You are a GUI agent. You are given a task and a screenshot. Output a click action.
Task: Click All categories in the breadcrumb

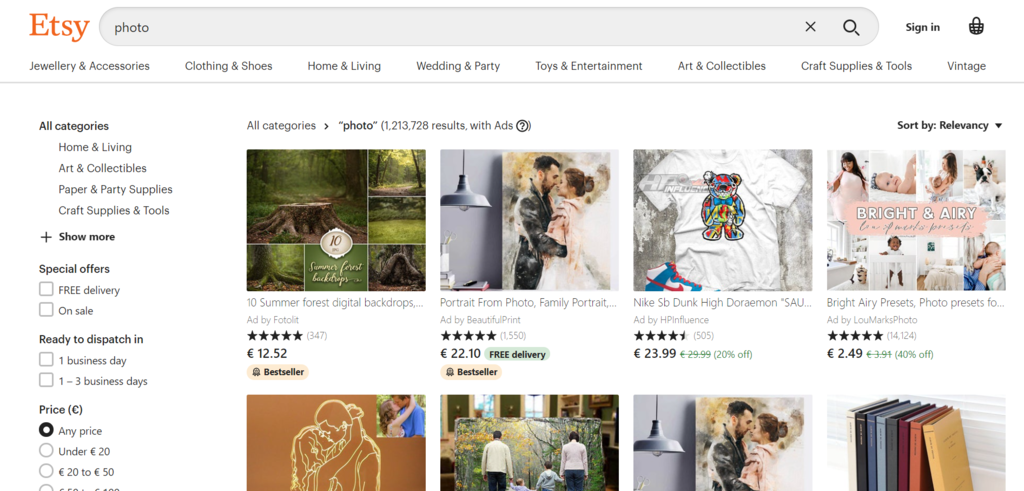point(281,126)
